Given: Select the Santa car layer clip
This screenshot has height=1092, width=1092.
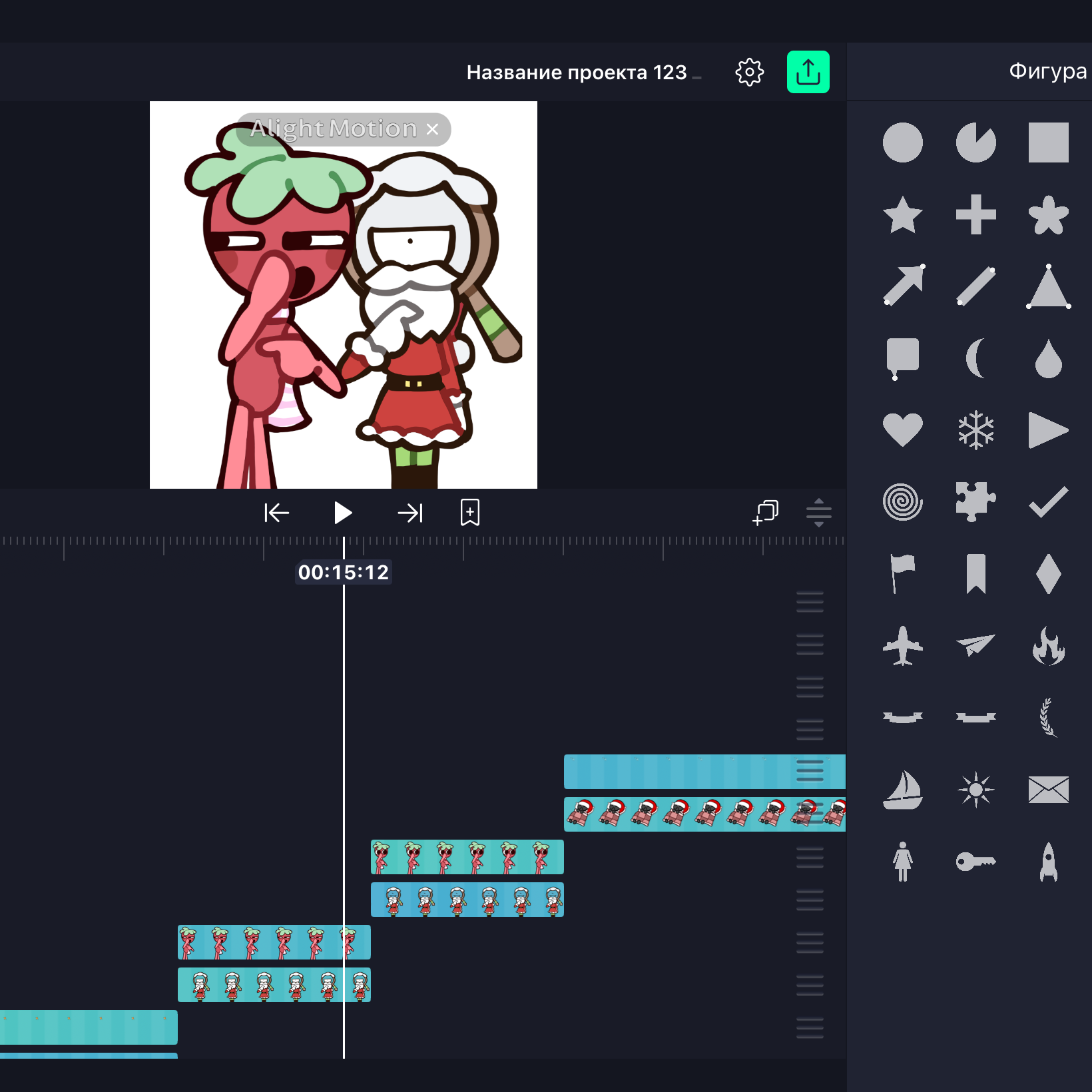Looking at the screenshot, I should tap(704, 814).
